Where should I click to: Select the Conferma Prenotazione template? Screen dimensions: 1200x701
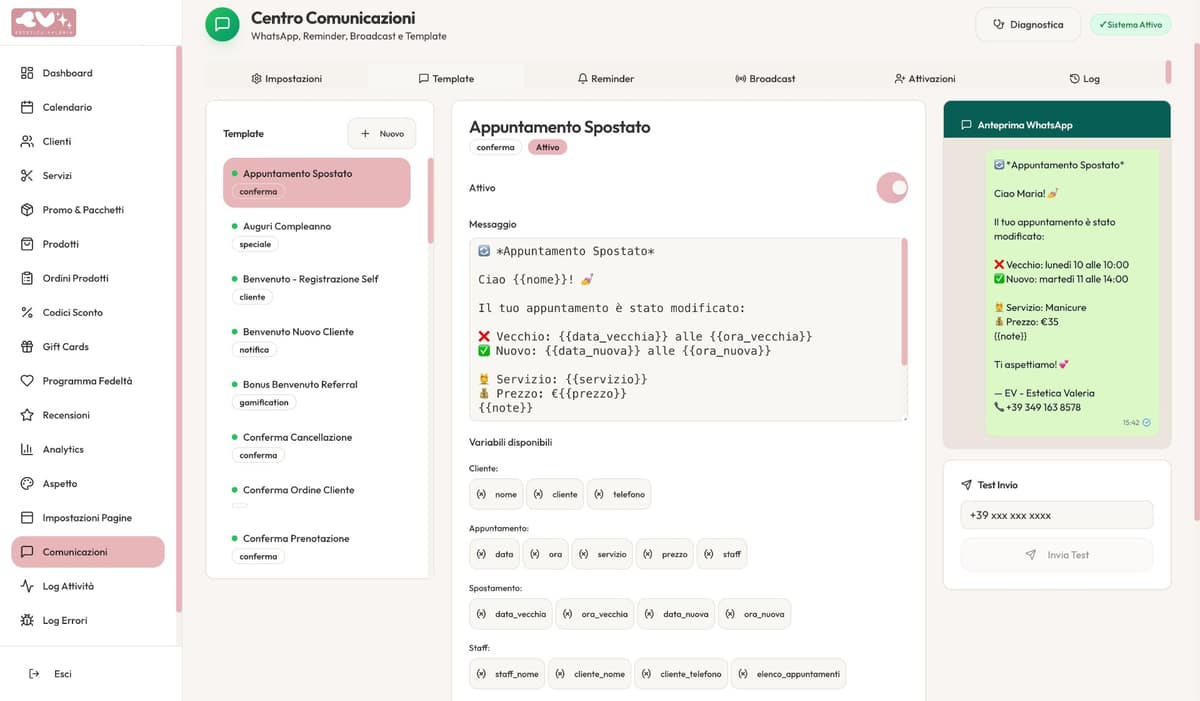click(x=317, y=547)
